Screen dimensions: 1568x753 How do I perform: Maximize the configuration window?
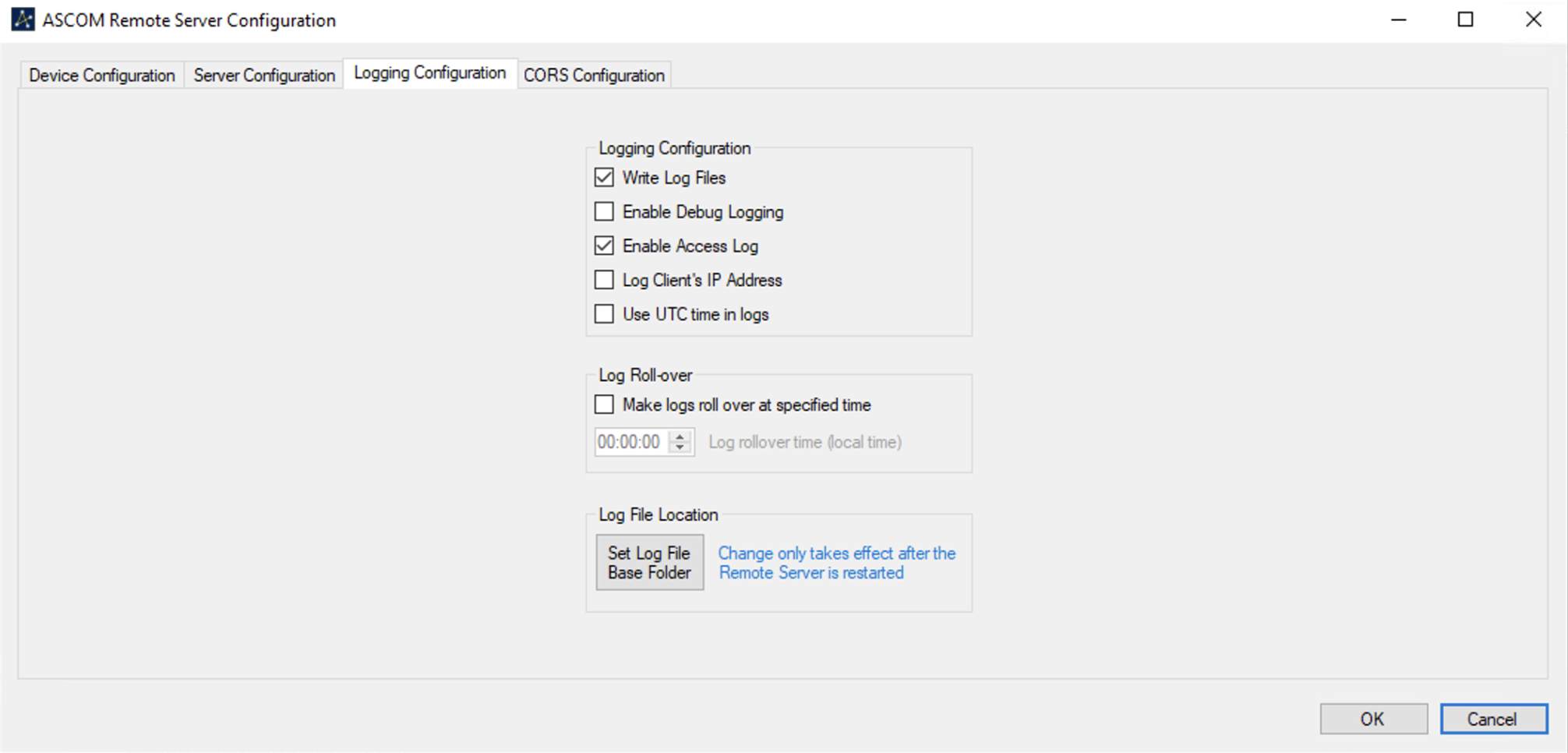1466,19
